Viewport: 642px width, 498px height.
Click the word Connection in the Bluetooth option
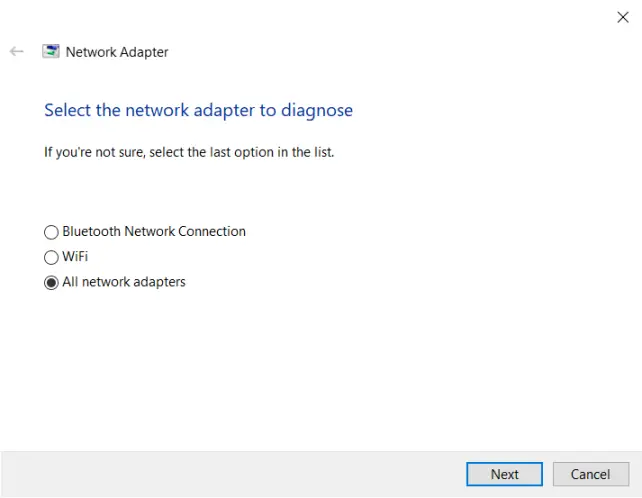coord(210,232)
